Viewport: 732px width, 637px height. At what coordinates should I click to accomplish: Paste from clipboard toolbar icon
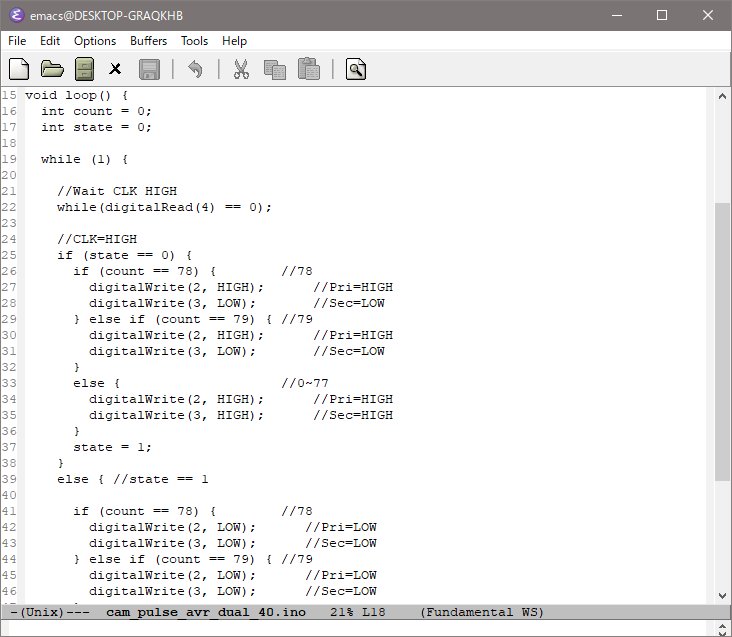click(309, 69)
